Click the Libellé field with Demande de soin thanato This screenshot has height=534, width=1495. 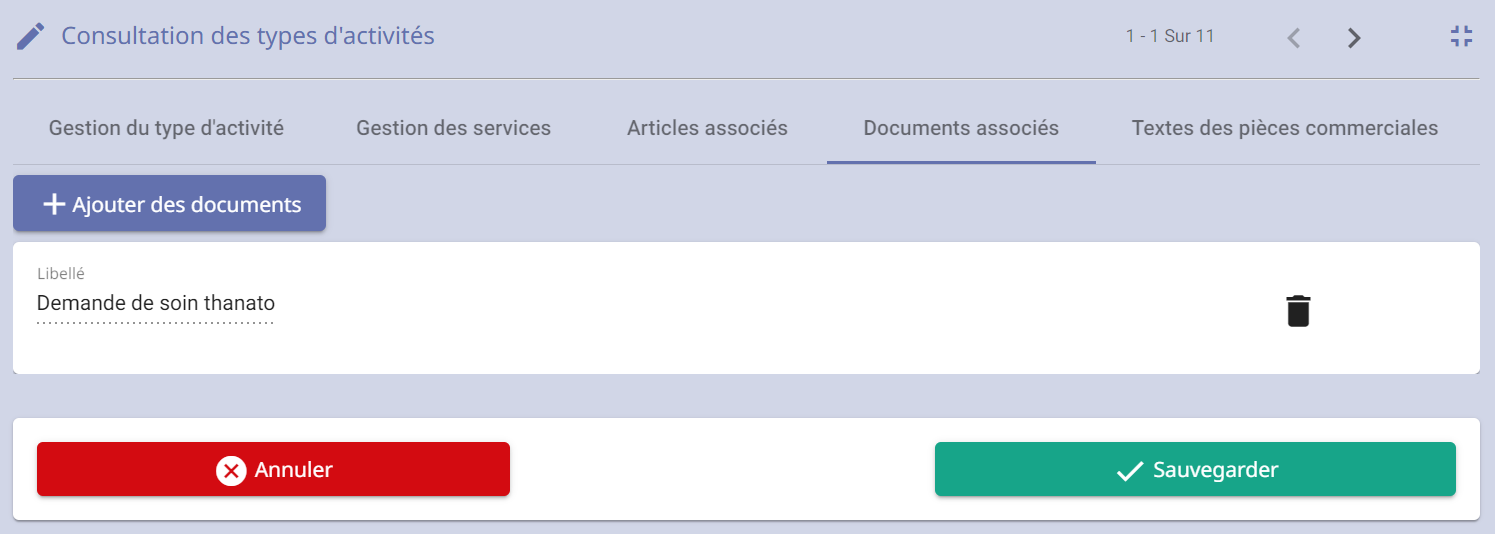(x=155, y=303)
